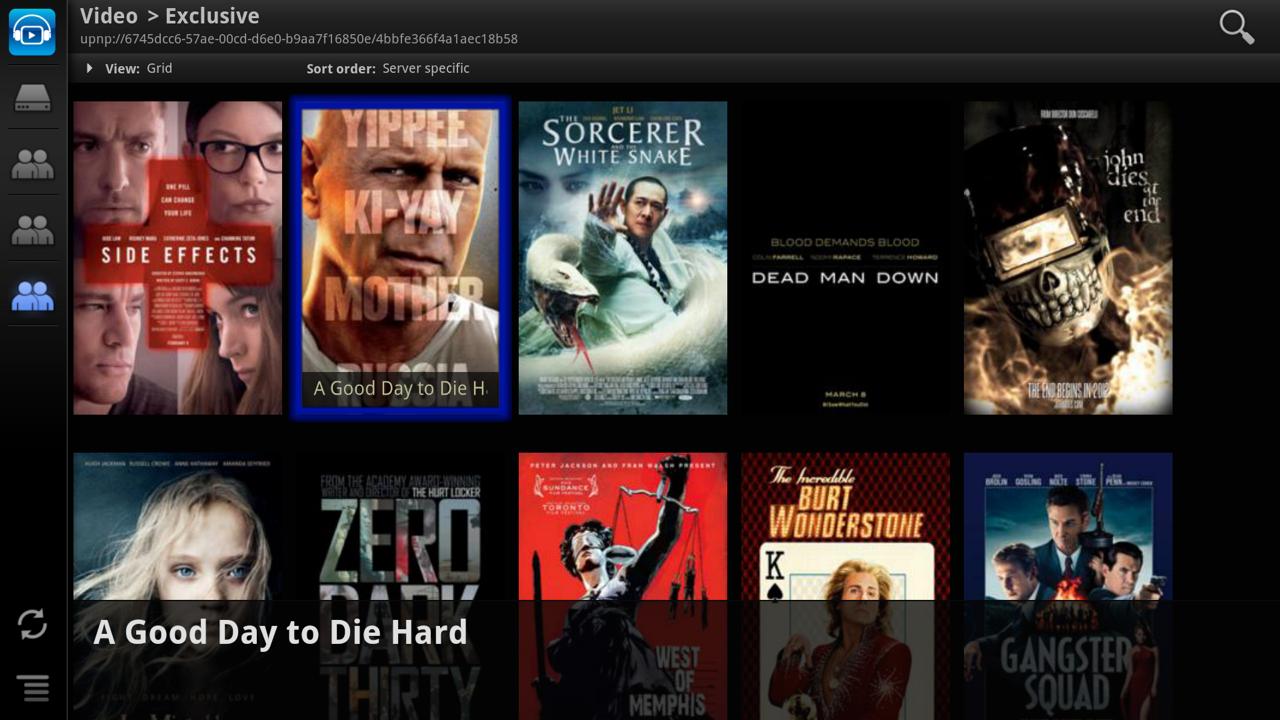1280x720 pixels.
Task: Open Gangster Squad poster
Action: (x=1068, y=586)
